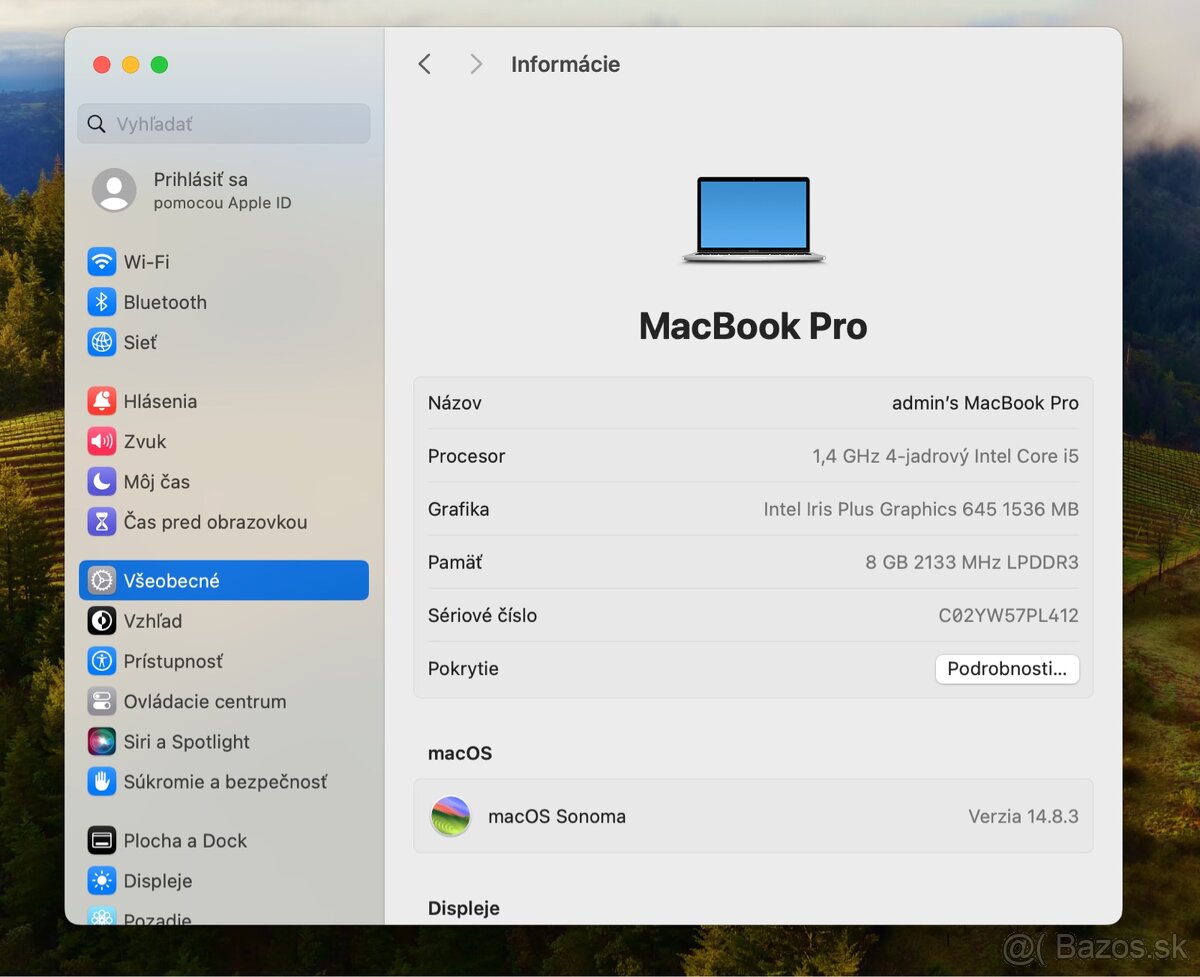Click the Verzia 14.8.3 text

(1023, 816)
